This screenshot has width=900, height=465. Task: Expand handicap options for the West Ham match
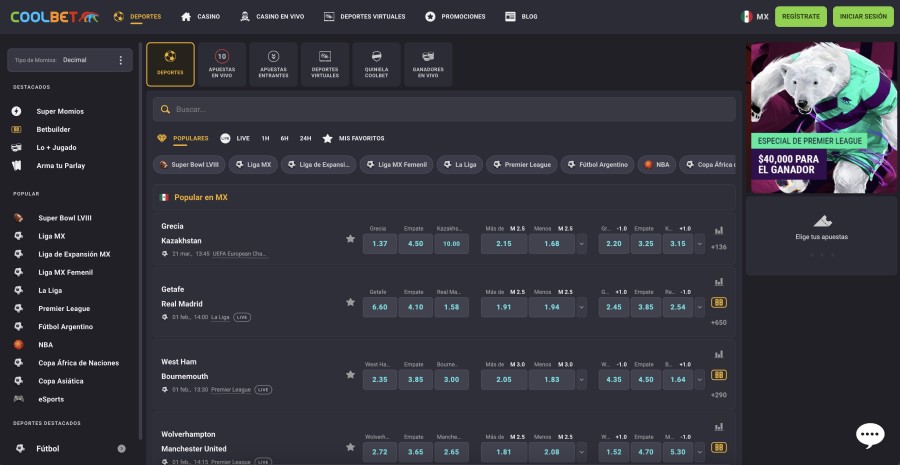click(x=700, y=379)
